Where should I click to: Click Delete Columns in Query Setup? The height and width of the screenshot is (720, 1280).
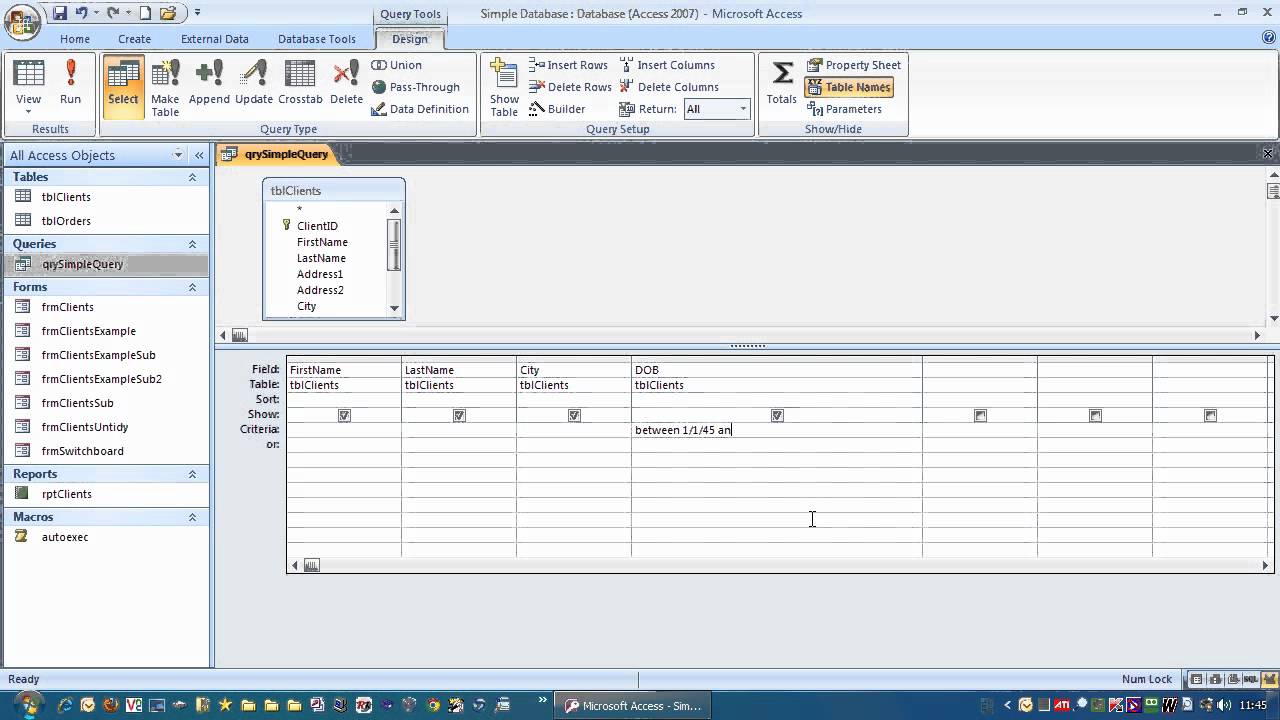coord(669,87)
